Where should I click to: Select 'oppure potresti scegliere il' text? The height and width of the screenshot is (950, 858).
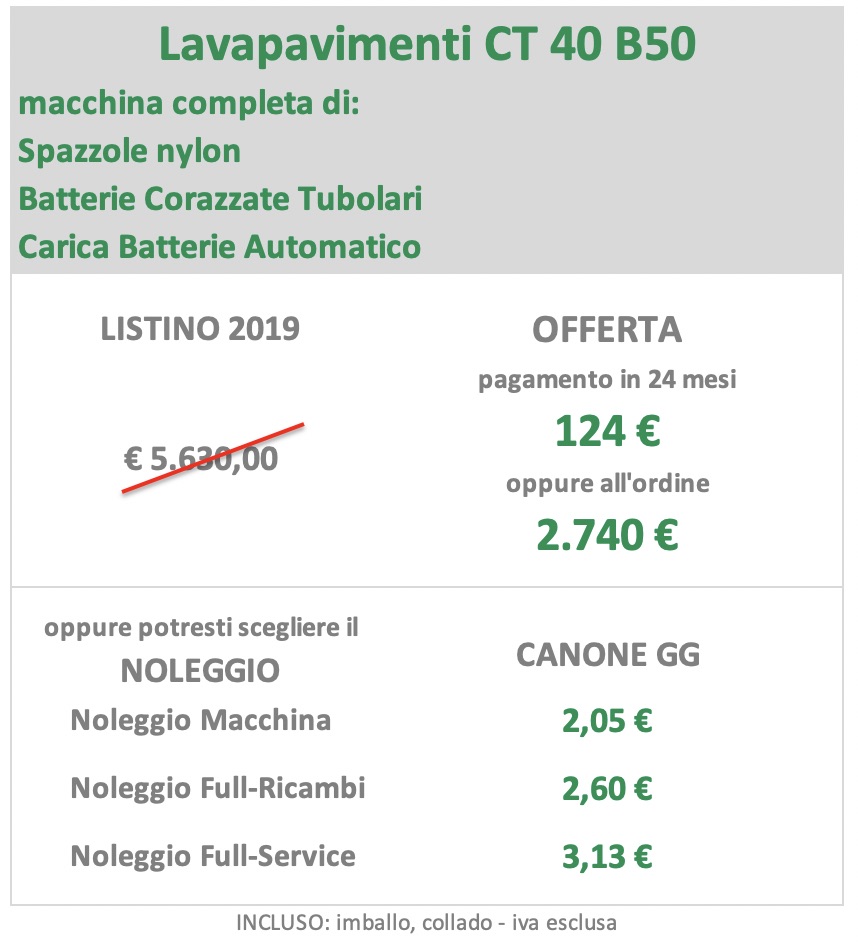pos(201,628)
